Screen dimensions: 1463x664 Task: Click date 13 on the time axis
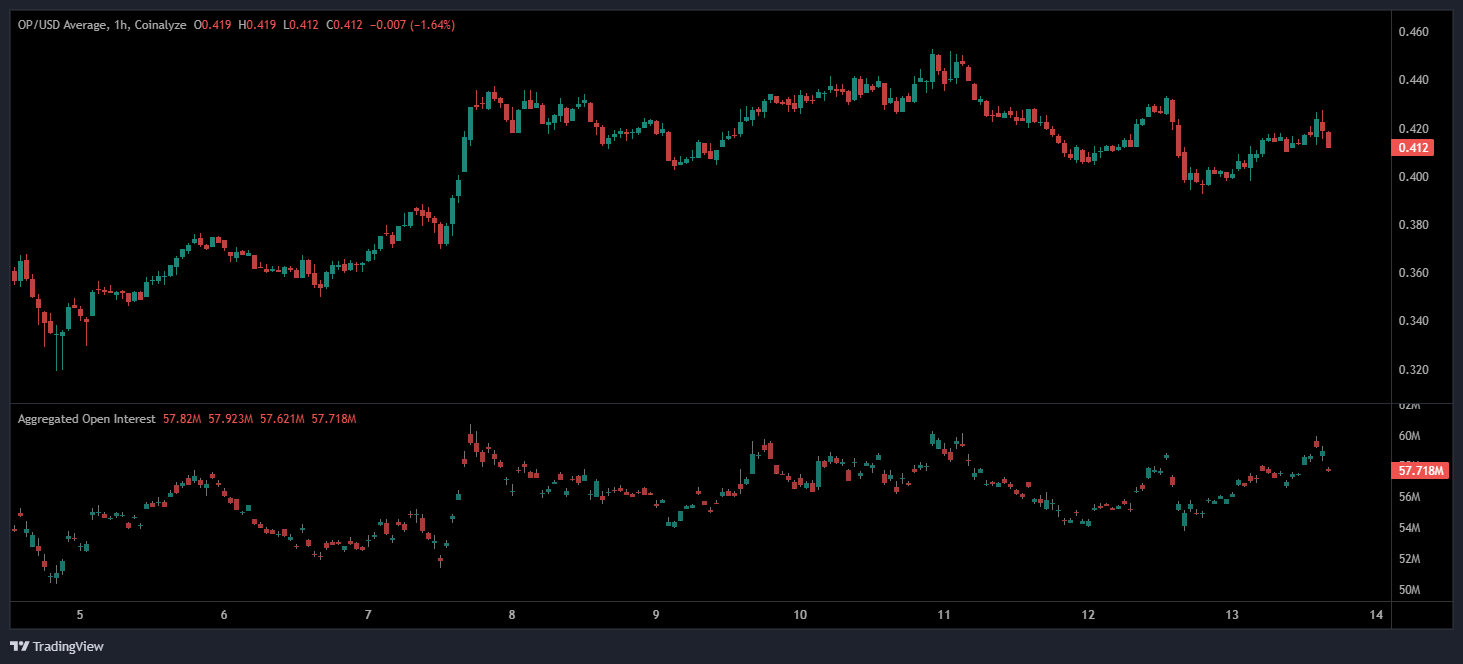point(1232,615)
